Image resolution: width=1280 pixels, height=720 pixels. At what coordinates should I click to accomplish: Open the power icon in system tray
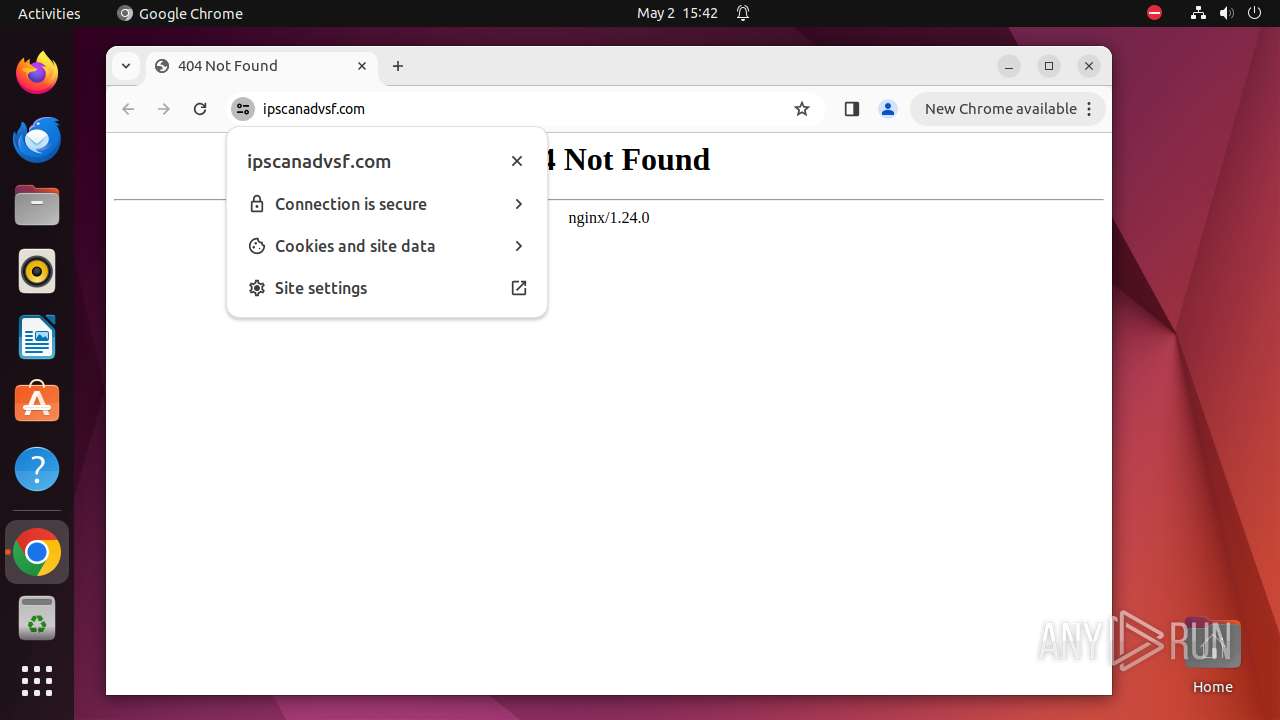pyautogui.click(x=1255, y=13)
